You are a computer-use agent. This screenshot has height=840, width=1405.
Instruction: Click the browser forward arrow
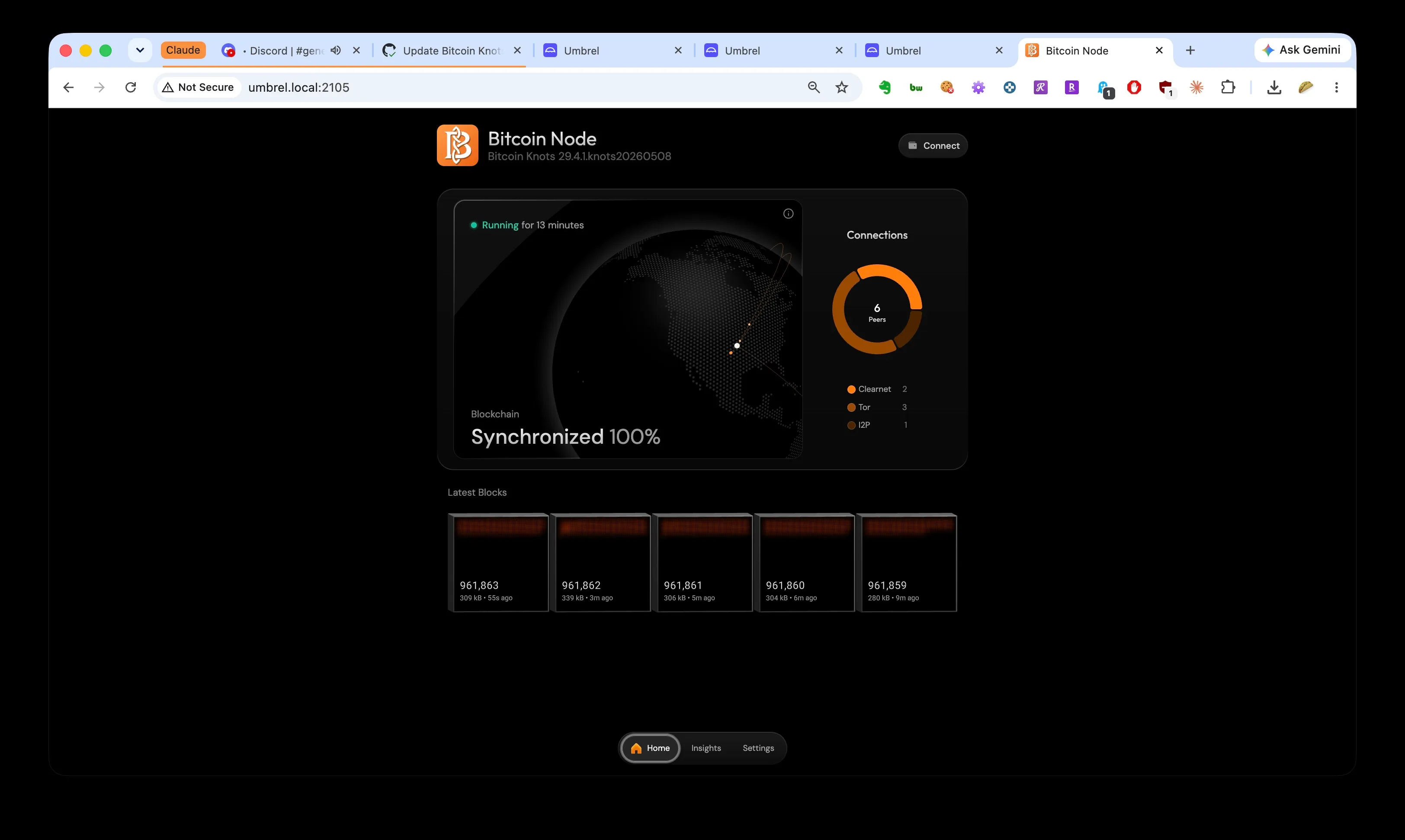pos(99,87)
